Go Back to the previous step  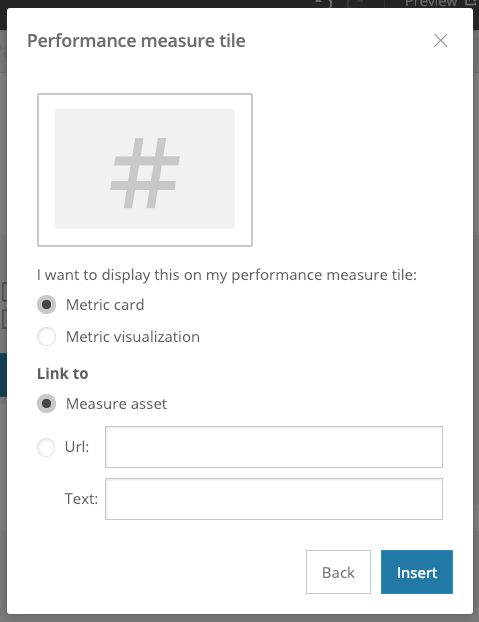(x=338, y=572)
